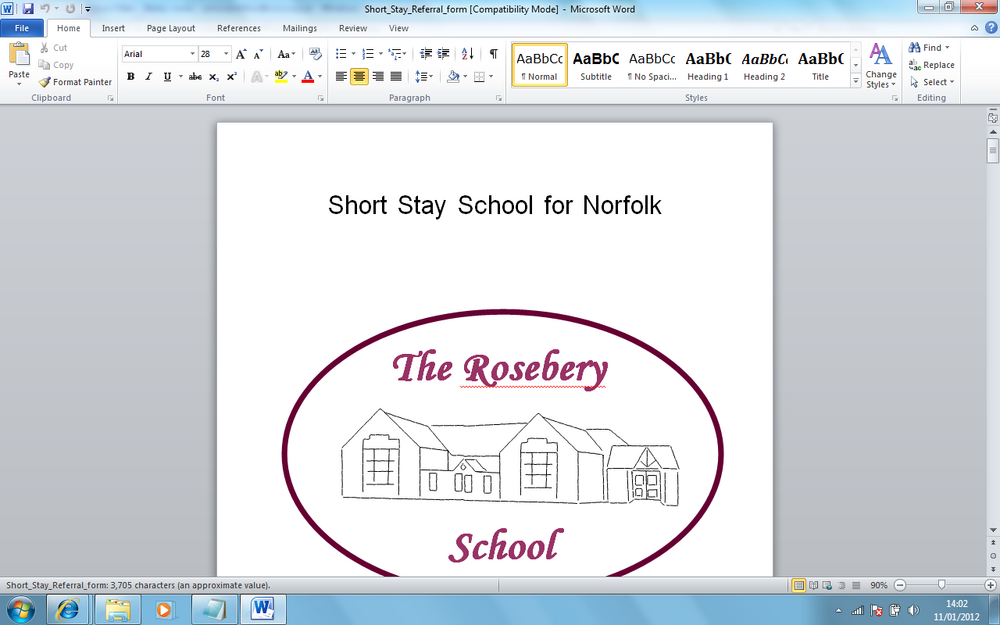Image resolution: width=1000 pixels, height=625 pixels.
Task: Switch to Web Layout view
Action: point(827,585)
